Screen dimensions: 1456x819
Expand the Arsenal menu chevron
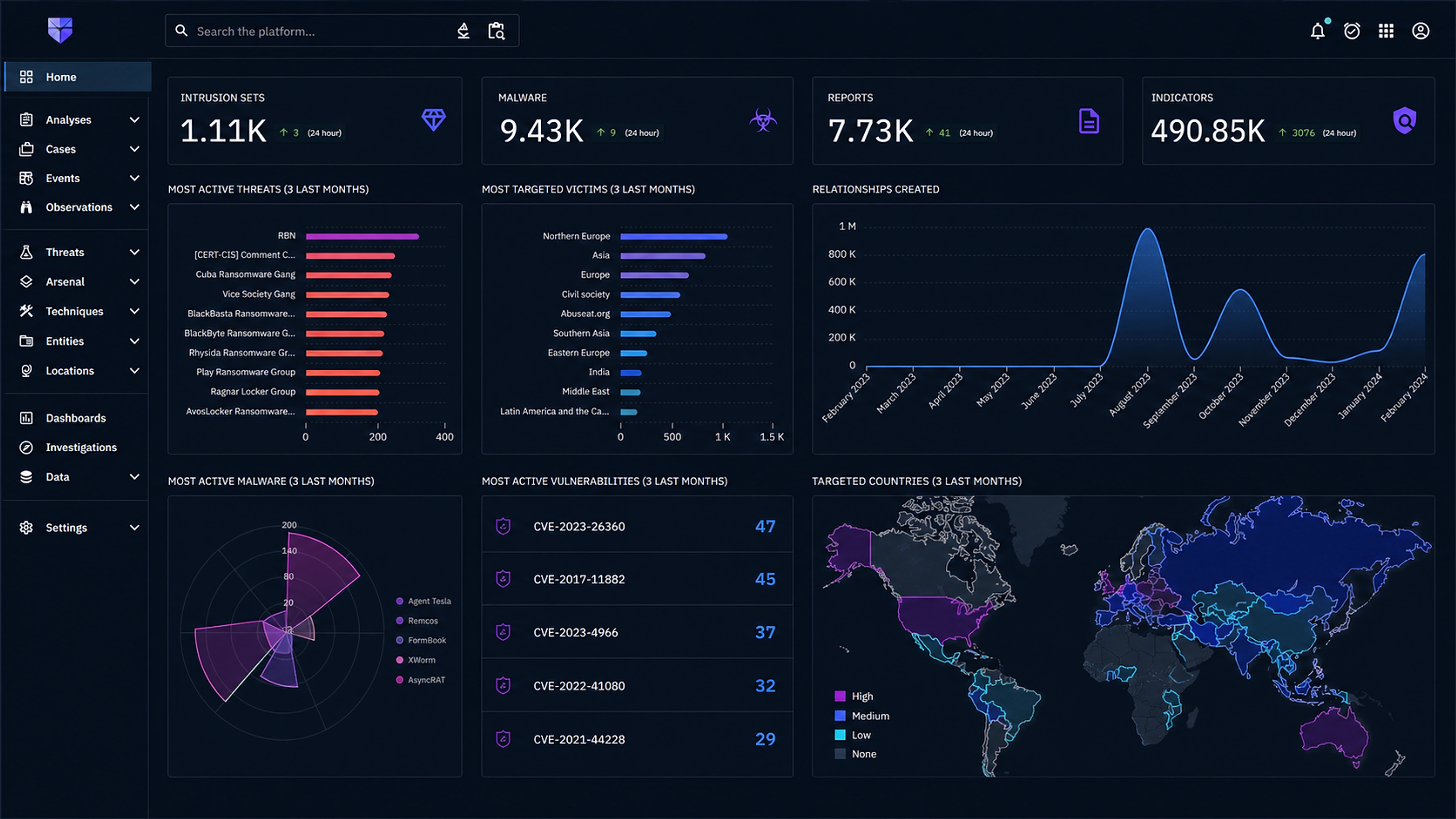135,281
